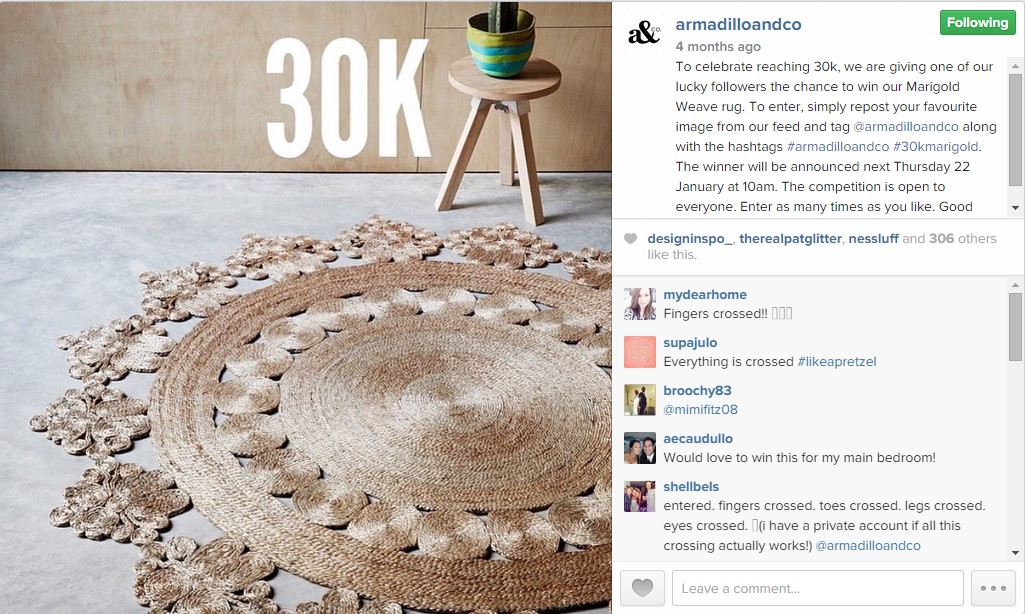The height and width of the screenshot is (614, 1025).
Task: Open the #30kmarigold hashtag link
Action: click(x=935, y=146)
